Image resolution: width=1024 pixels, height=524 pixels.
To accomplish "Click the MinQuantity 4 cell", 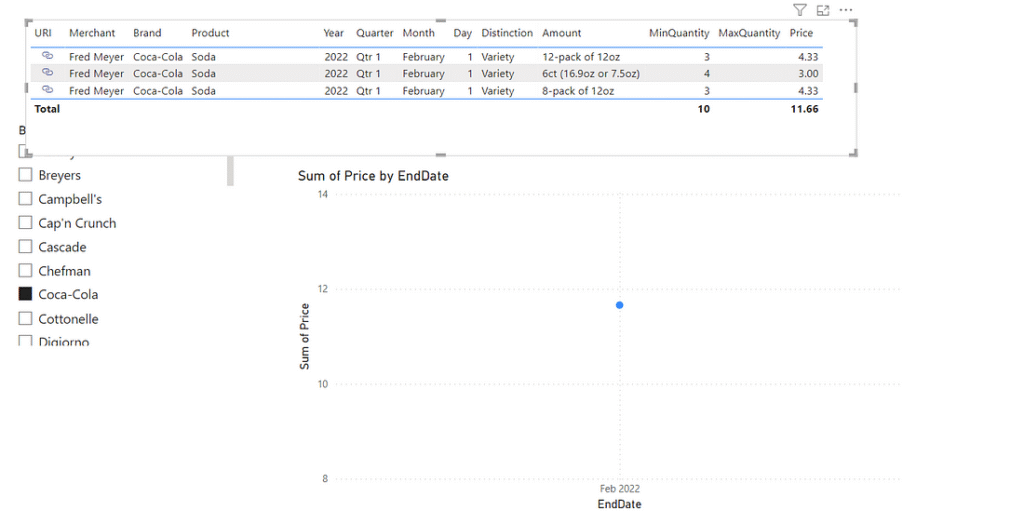I will 707,73.
